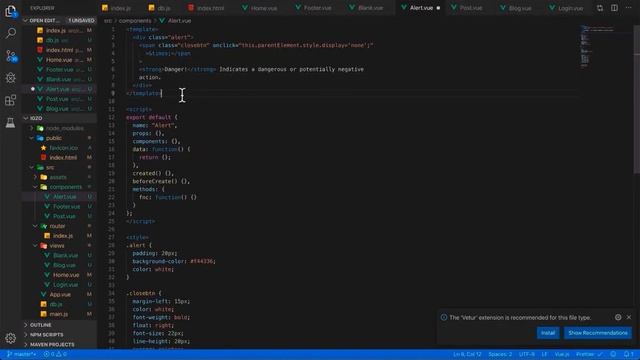The height and width of the screenshot is (360, 640).
Task: Open the Test beaker view
Action: [11, 122]
